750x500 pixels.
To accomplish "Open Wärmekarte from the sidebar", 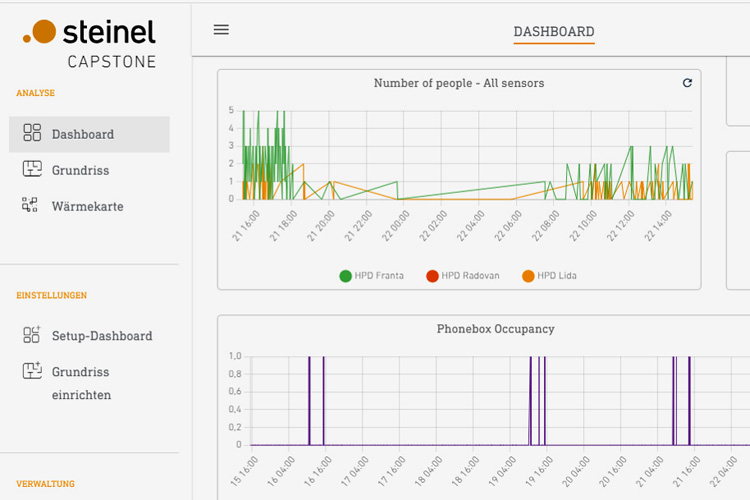I will 87,206.
